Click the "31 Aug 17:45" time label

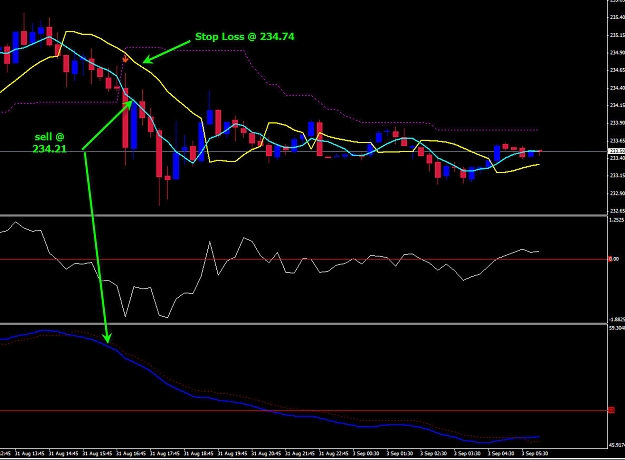tap(165, 454)
